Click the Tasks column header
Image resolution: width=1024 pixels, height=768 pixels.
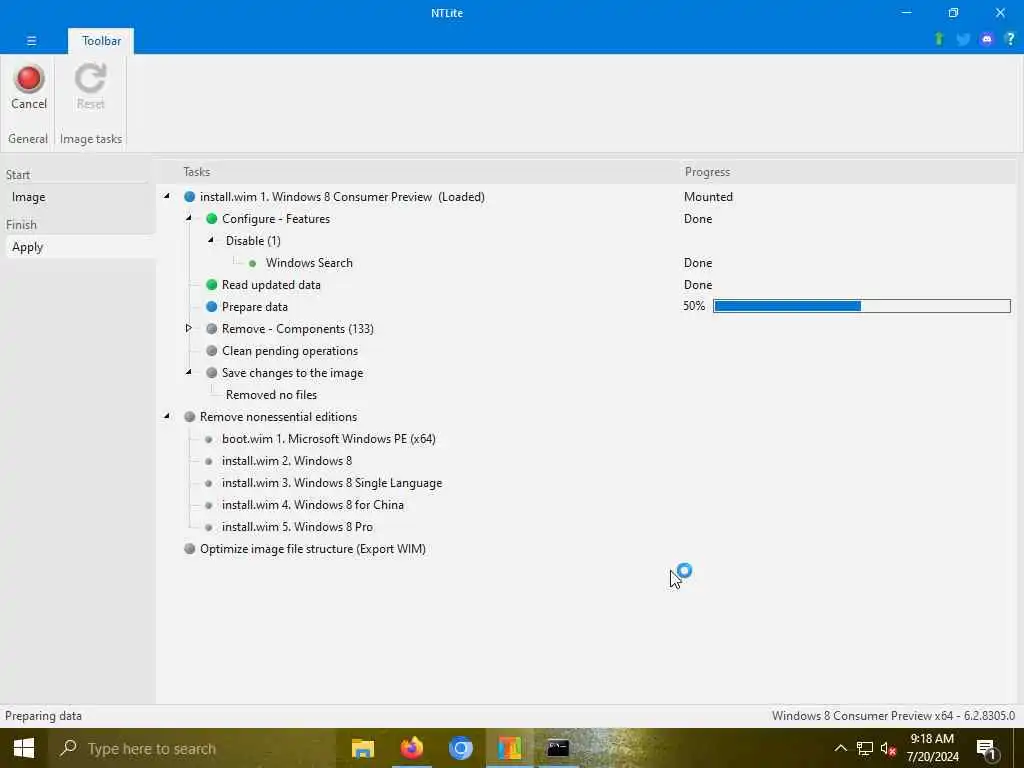[197, 172]
